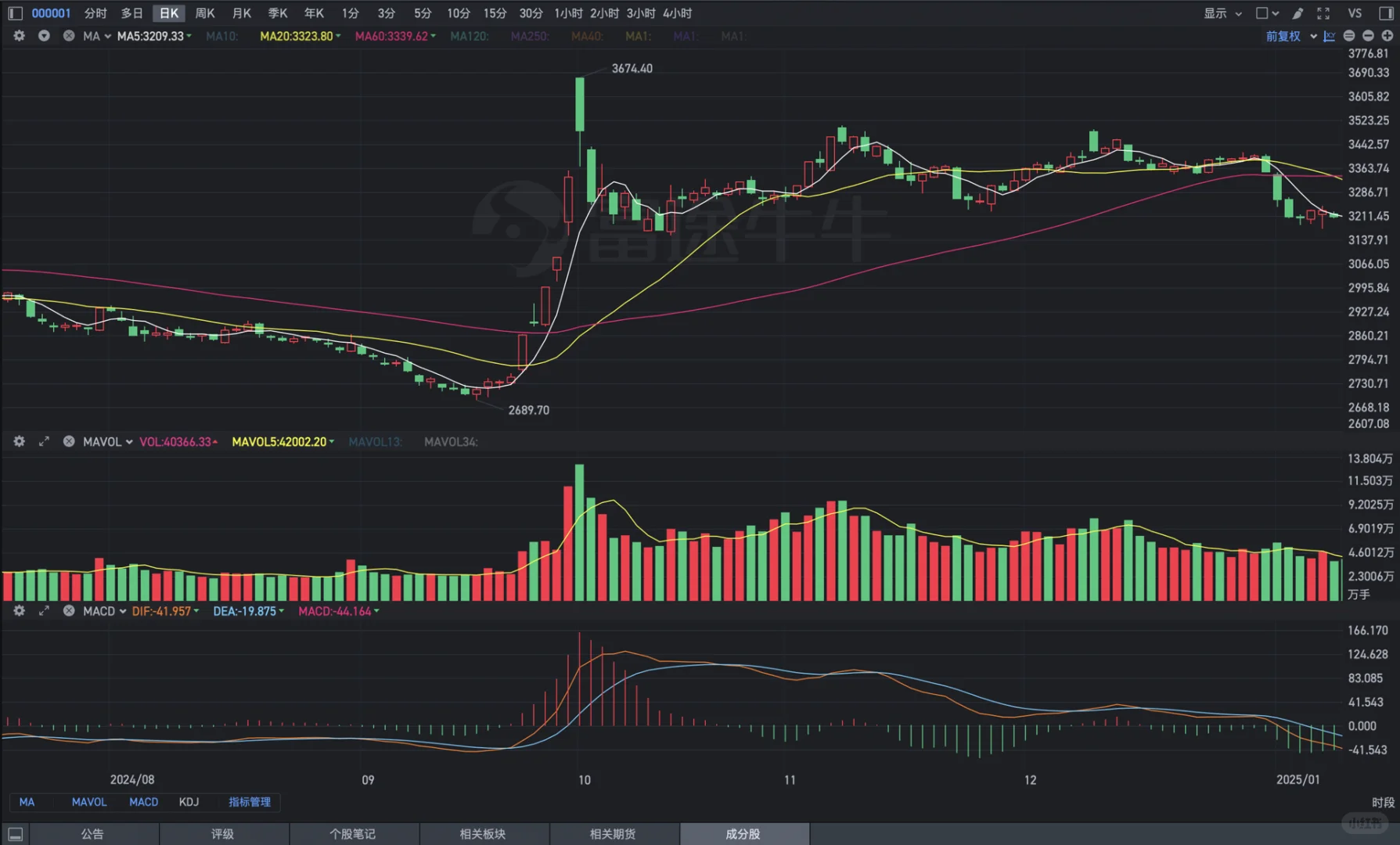The height and width of the screenshot is (845, 1400).
Task: Switch to the 周K weekly chart
Action: pos(205,13)
